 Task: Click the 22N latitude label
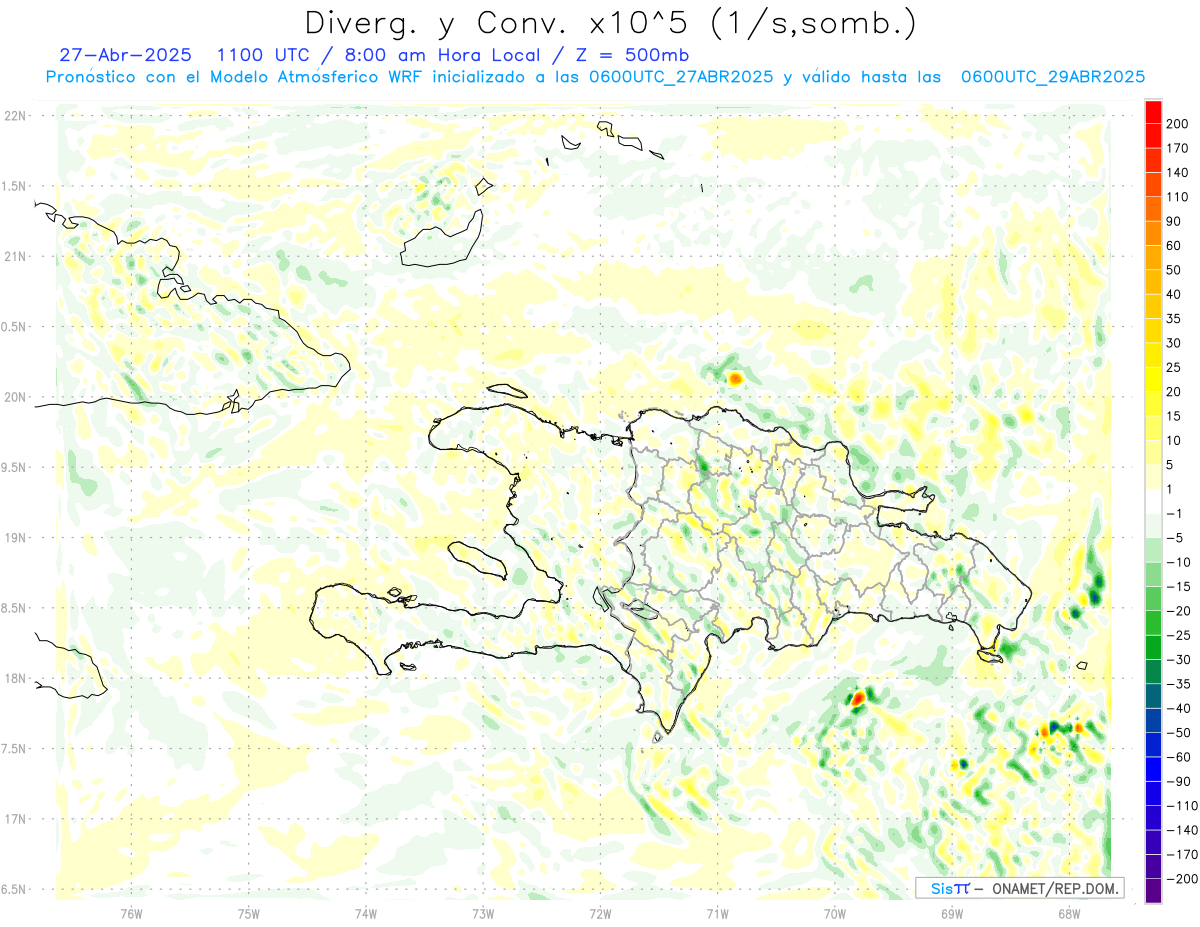tap(14, 116)
